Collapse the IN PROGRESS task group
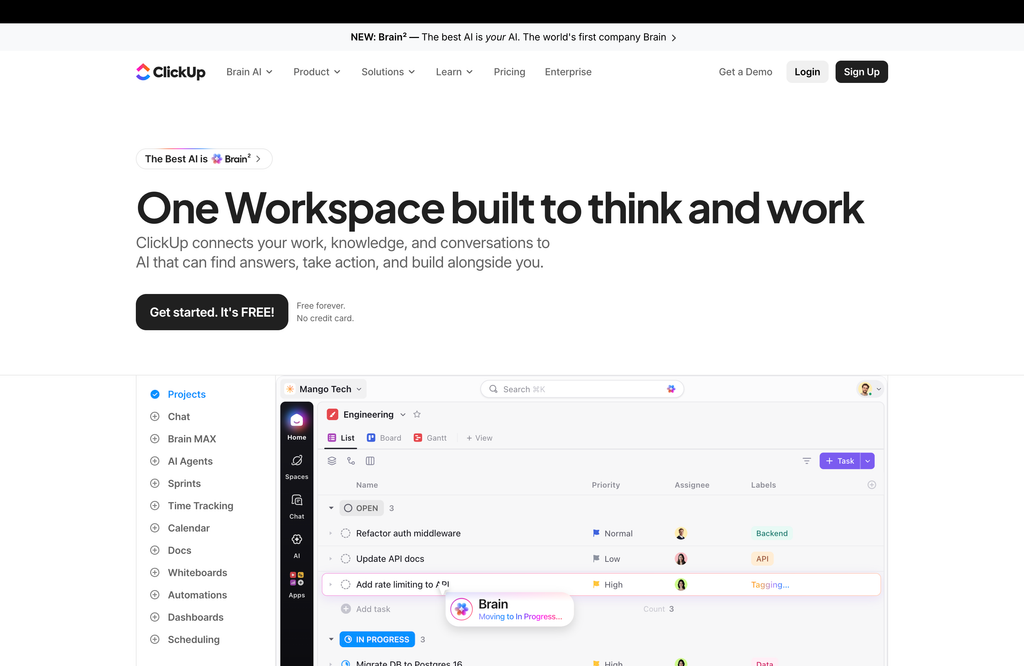 tap(331, 639)
